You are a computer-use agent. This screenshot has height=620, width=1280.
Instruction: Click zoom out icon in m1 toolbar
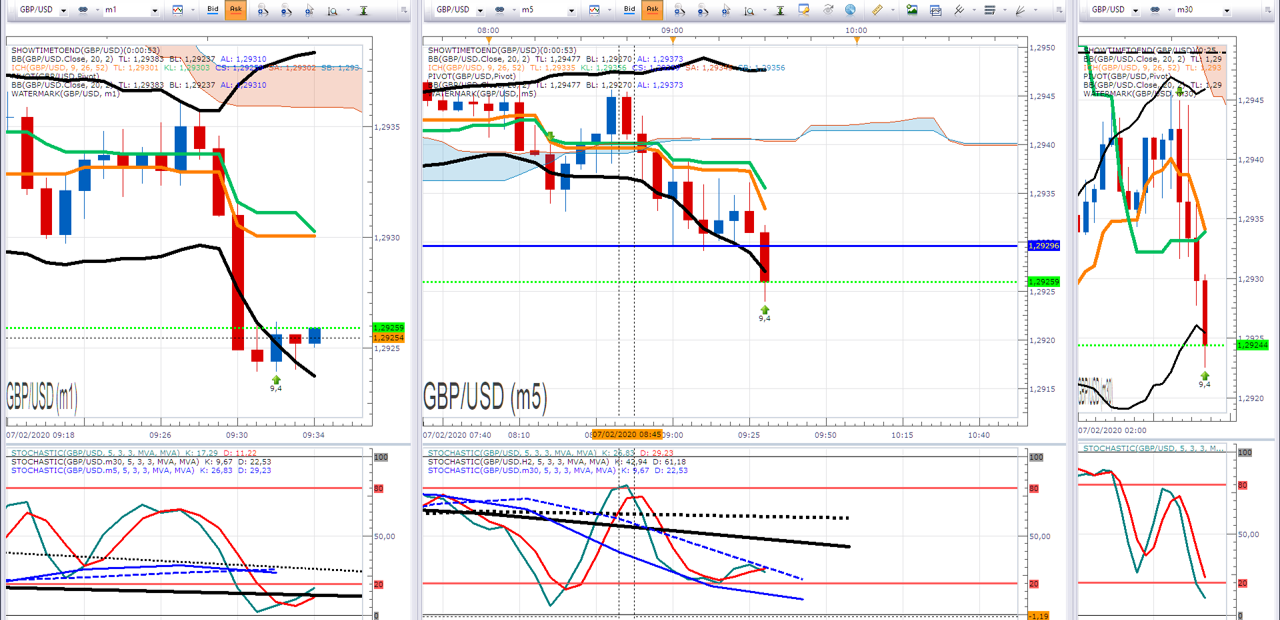click(286, 10)
